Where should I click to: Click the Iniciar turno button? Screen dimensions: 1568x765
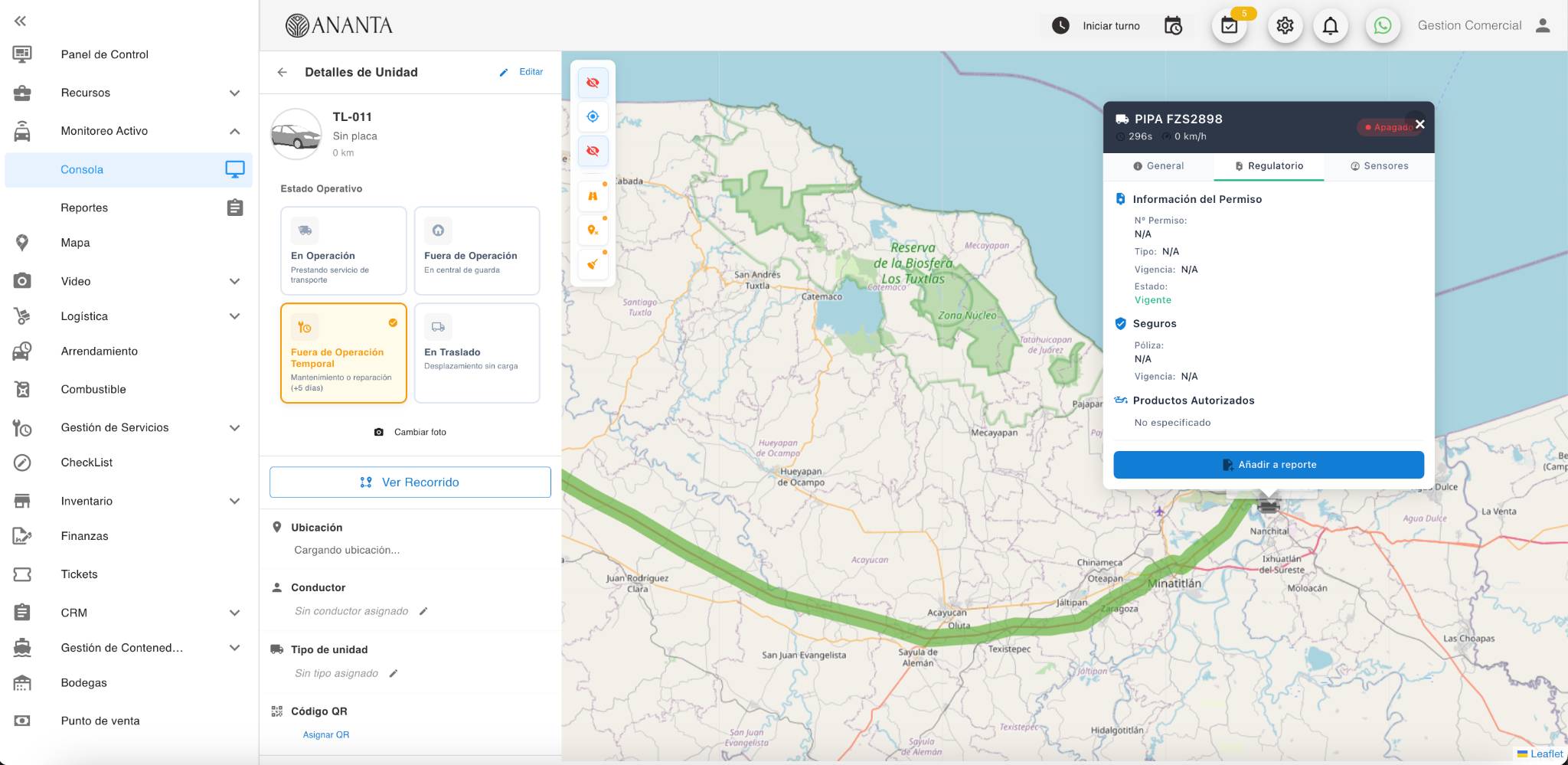(x=1096, y=26)
